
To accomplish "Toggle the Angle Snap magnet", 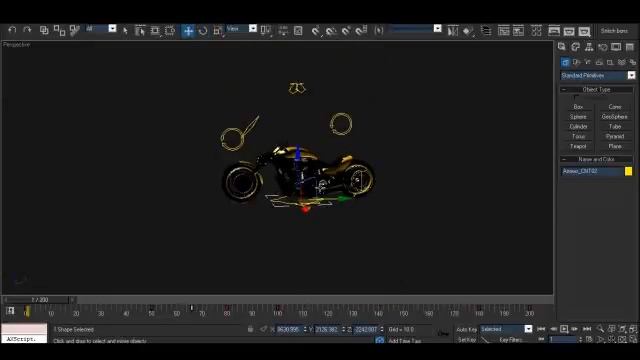I will click(331, 30).
